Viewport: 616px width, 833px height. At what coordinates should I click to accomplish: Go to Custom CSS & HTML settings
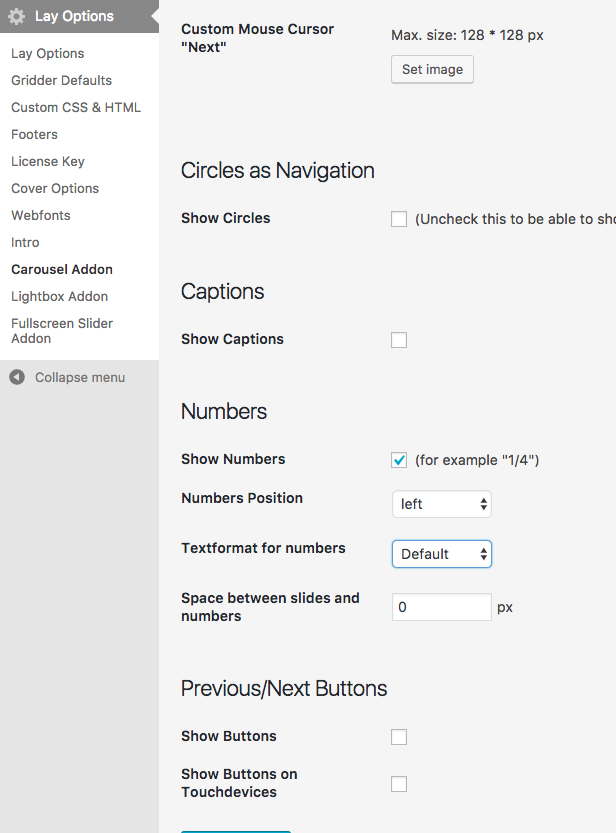(x=76, y=107)
